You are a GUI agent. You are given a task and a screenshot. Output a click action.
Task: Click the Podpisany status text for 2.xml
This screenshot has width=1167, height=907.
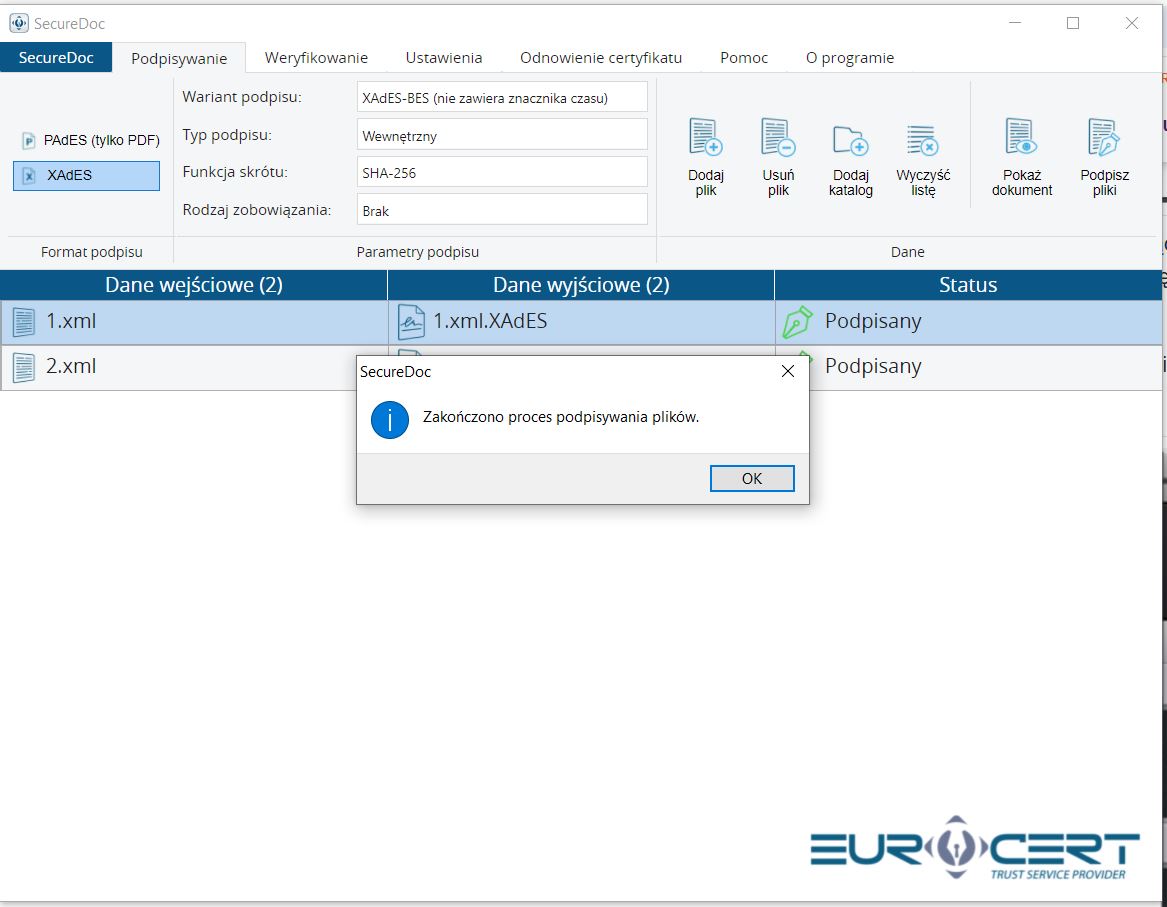click(873, 366)
